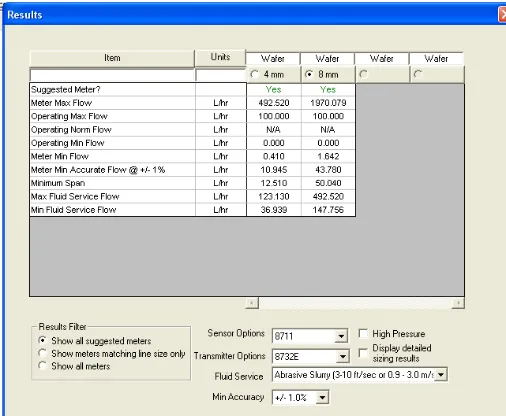Image resolution: width=506 pixels, height=416 pixels.
Task: Click the second Wafer column header
Action: (x=327, y=59)
